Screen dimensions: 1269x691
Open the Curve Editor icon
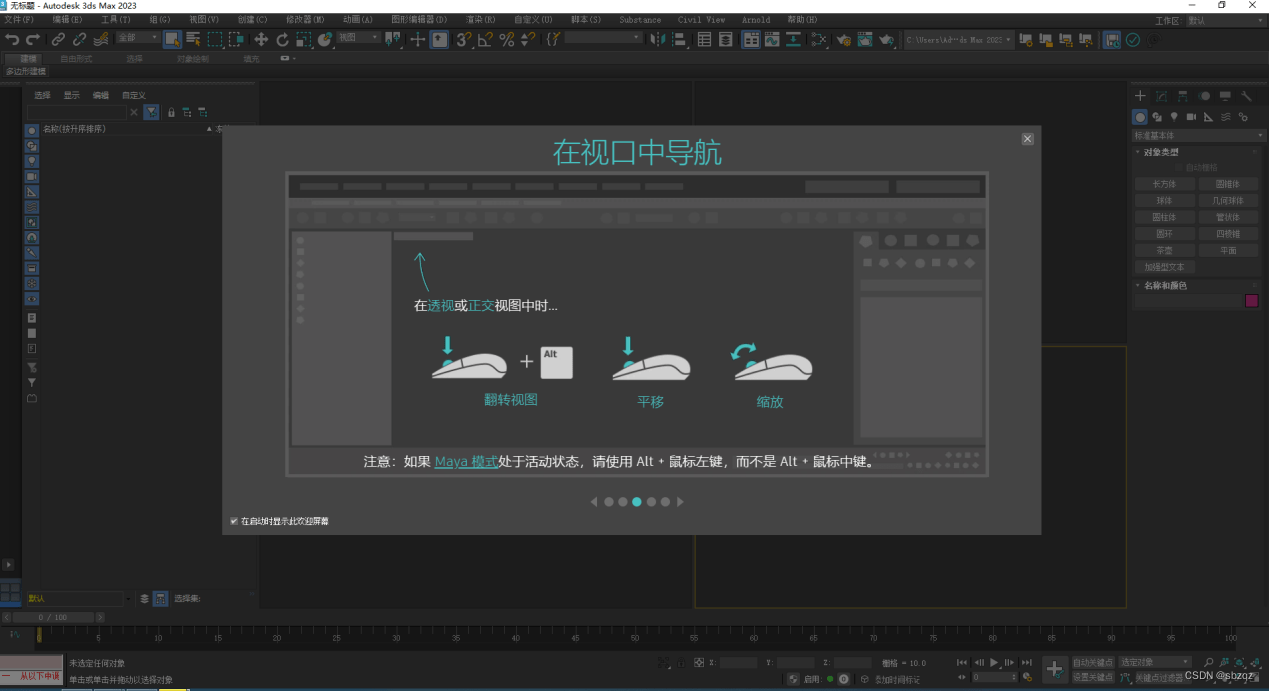771,39
